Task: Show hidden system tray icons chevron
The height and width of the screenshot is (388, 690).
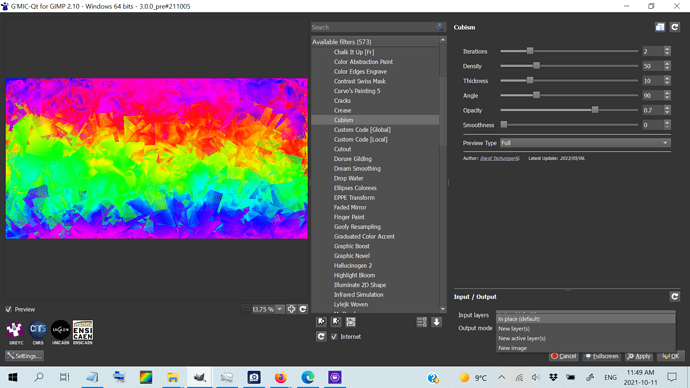Action: [502, 377]
